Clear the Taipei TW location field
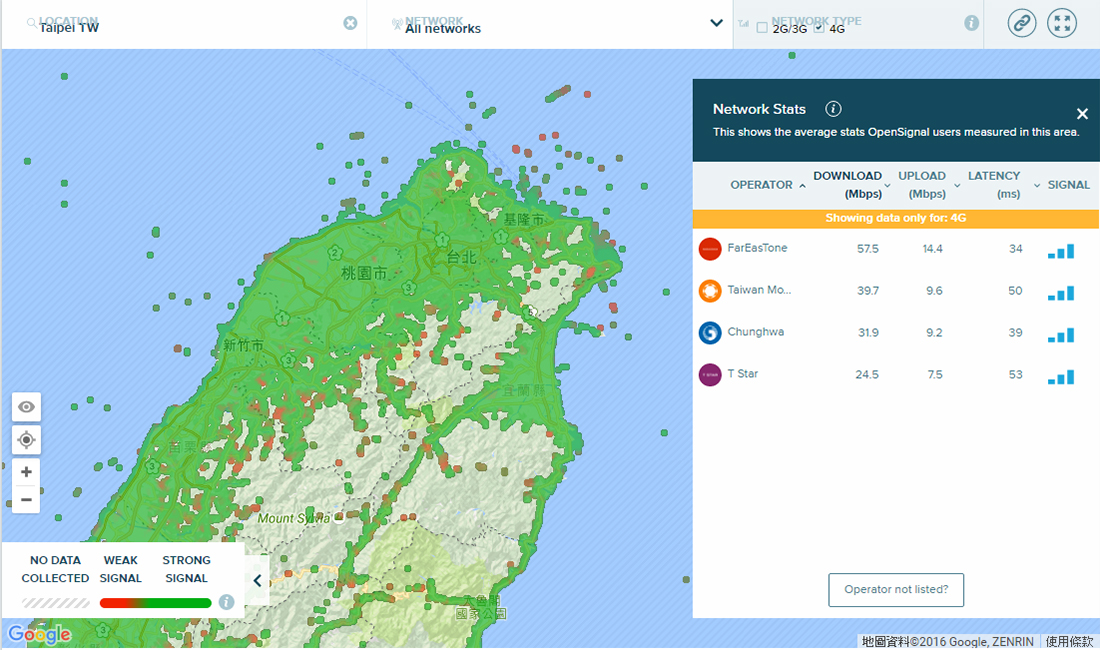Screen dimensions: 1100x650 click(x=350, y=23)
